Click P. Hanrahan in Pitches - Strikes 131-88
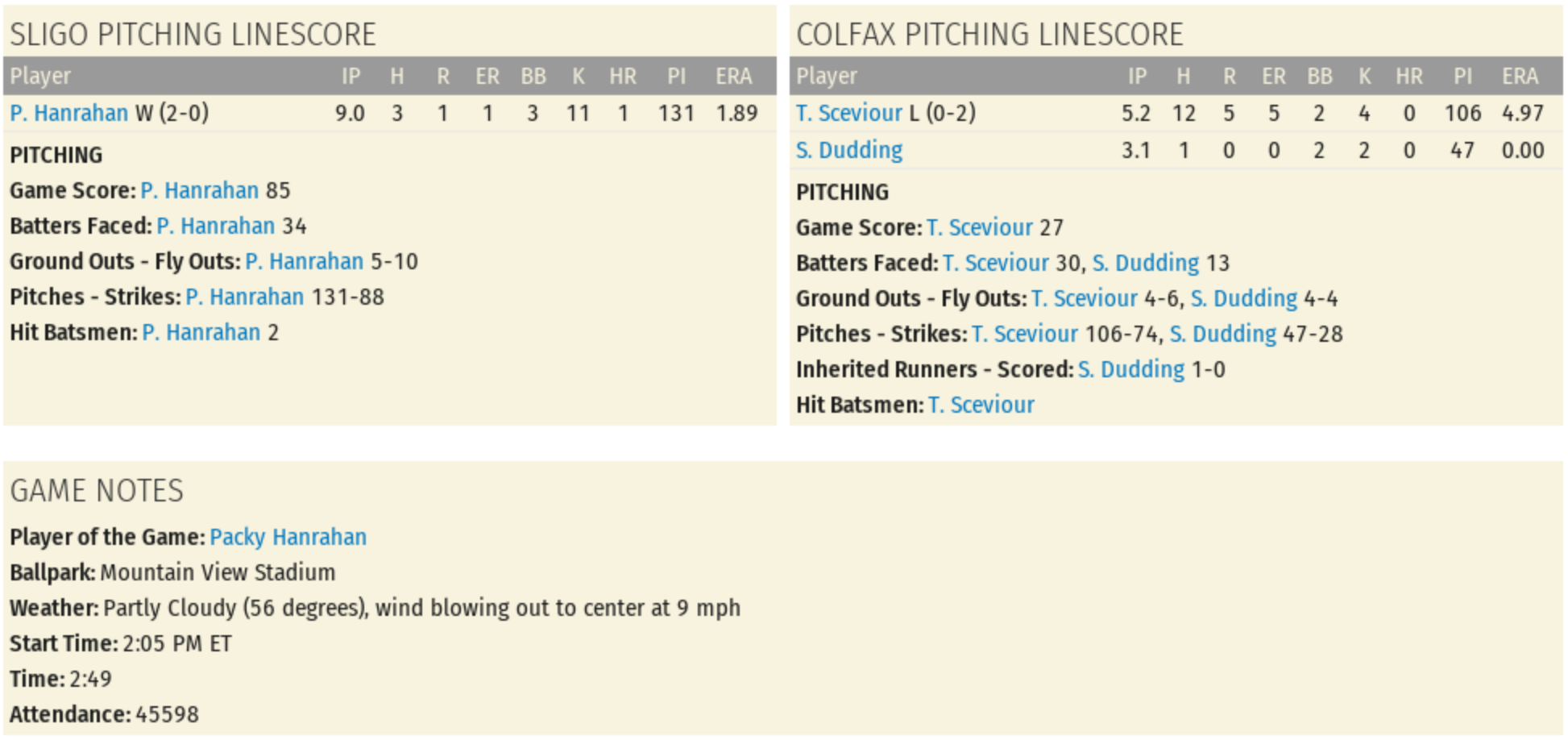The height and width of the screenshot is (740, 1568). tap(244, 297)
